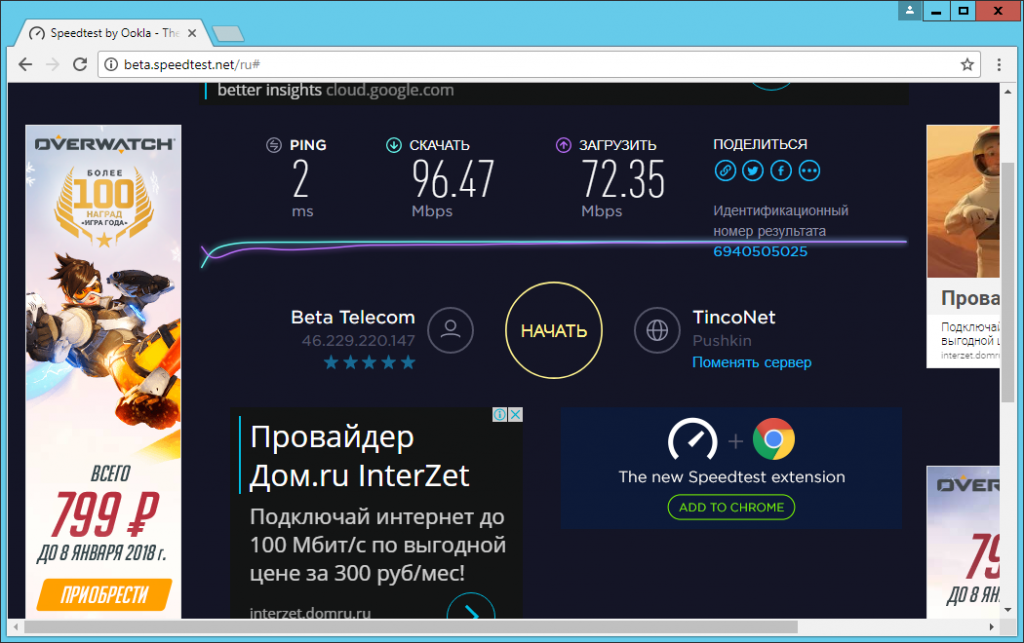Open more sharing options icon
The image size is (1024, 643).
click(809, 171)
